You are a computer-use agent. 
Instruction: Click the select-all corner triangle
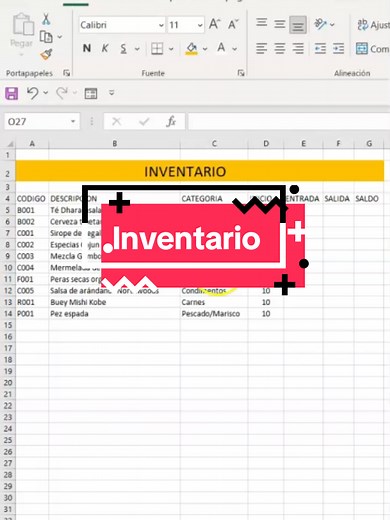(x=10, y=144)
